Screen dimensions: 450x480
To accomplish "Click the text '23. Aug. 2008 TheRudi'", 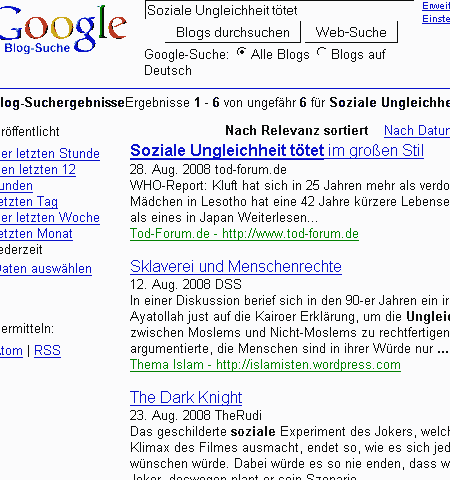I will (x=196, y=415).
